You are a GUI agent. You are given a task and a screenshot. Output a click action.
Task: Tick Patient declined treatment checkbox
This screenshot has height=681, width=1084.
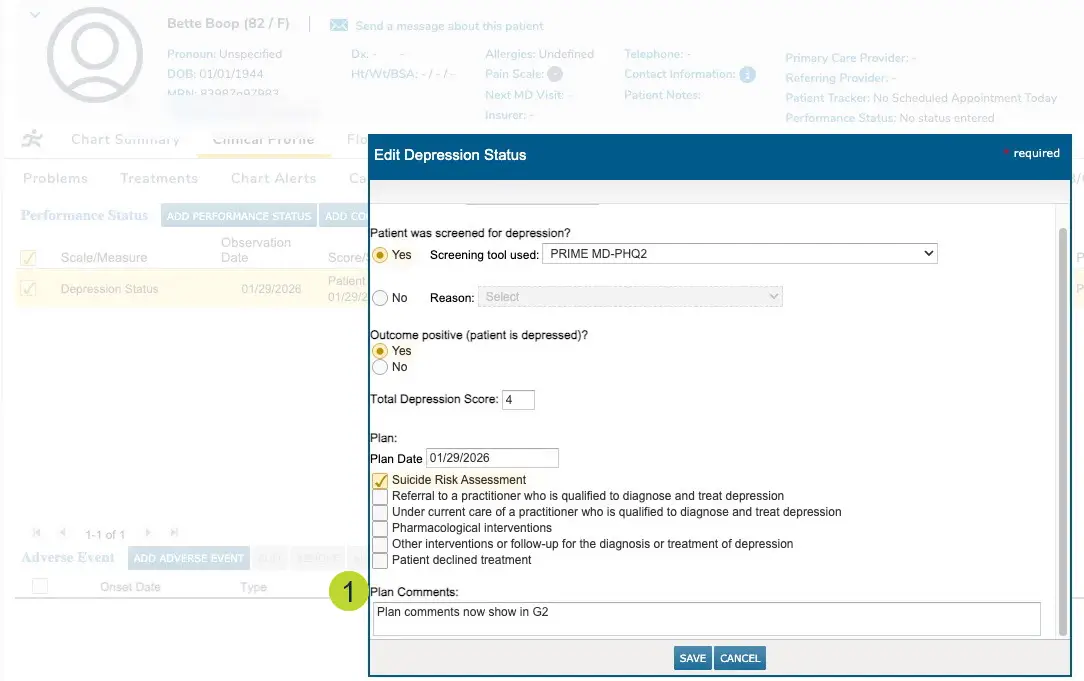coord(380,560)
